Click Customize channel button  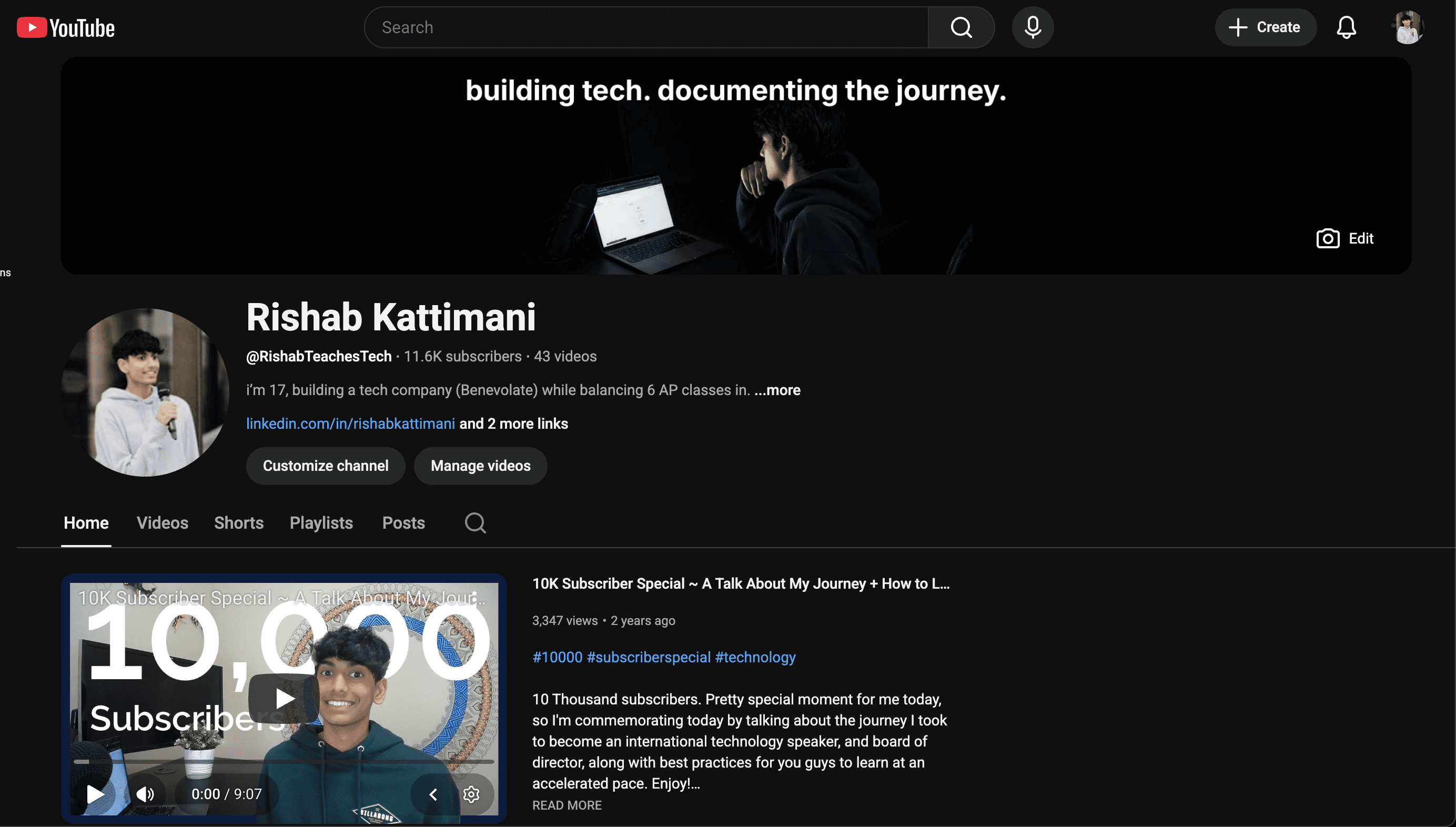tap(326, 466)
